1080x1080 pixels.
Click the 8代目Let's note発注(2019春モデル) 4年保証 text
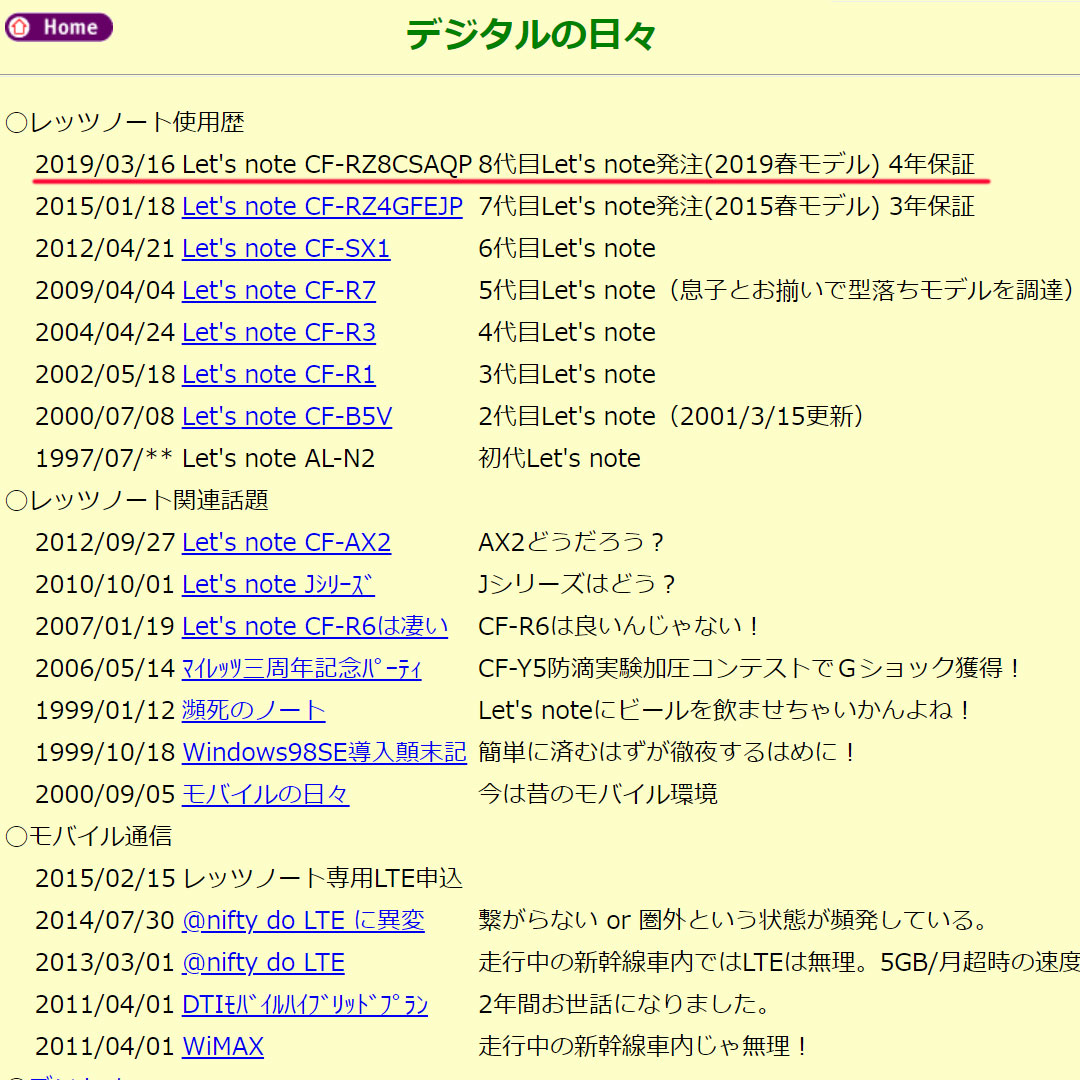727,165
